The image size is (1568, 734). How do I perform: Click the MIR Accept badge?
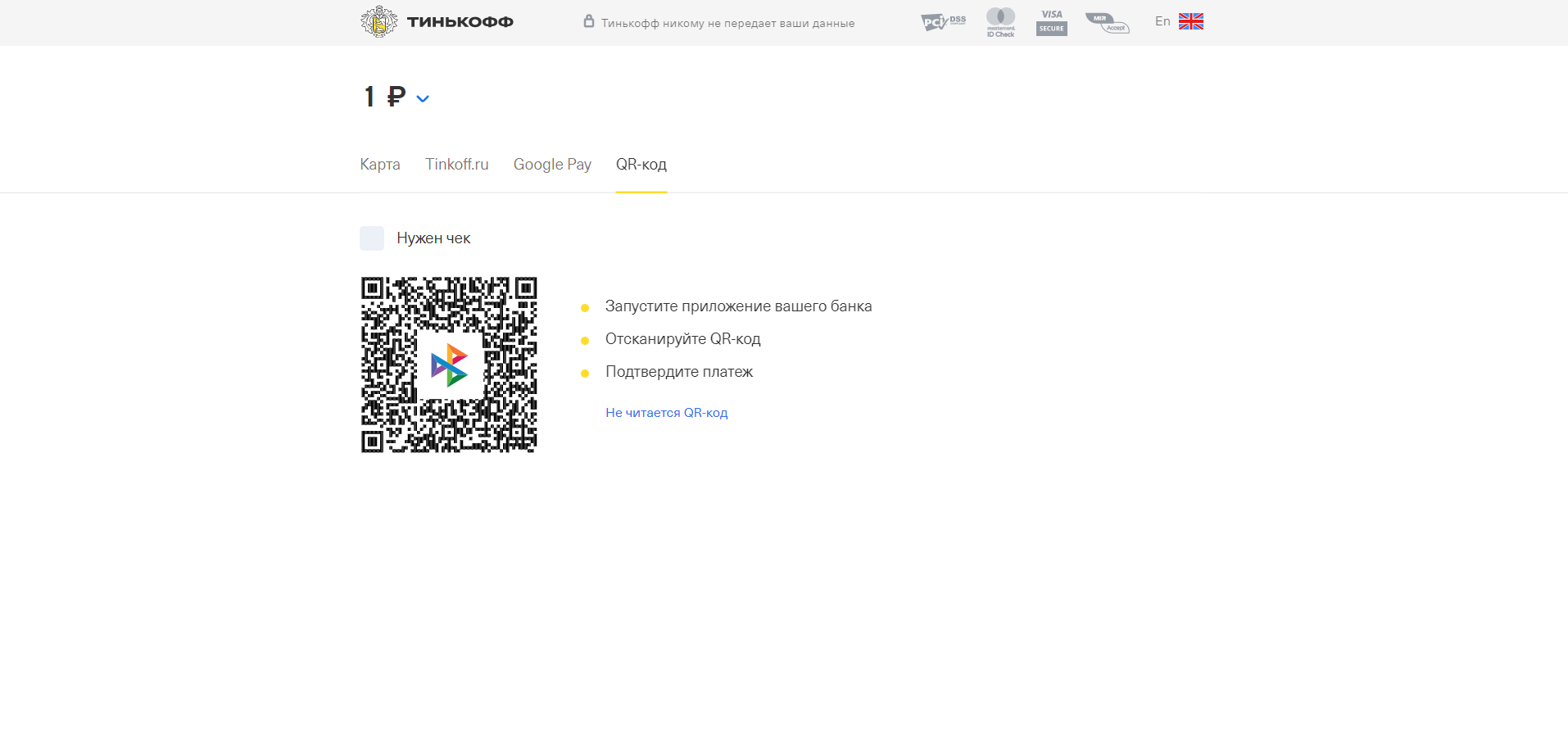pyautogui.click(x=1107, y=22)
